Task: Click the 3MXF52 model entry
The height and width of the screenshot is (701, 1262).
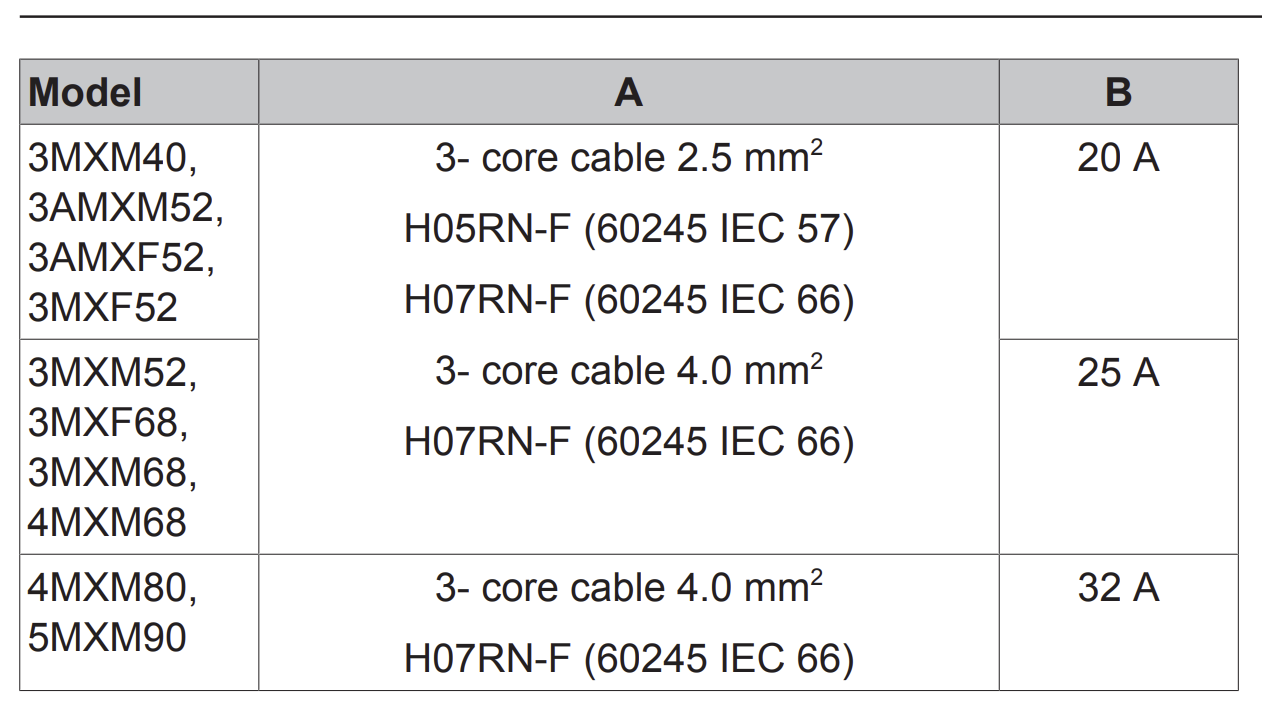Action: tap(102, 306)
